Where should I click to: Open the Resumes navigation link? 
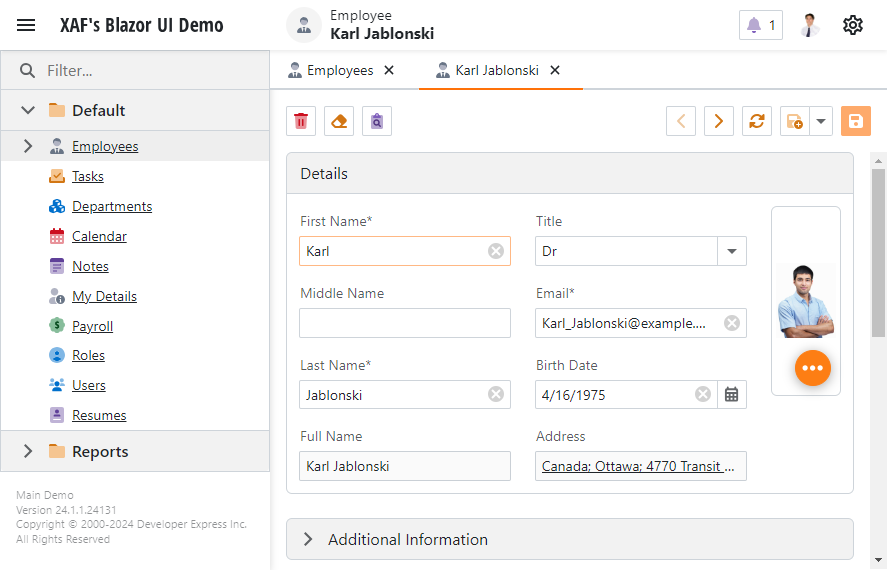pyautogui.click(x=99, y=415)
